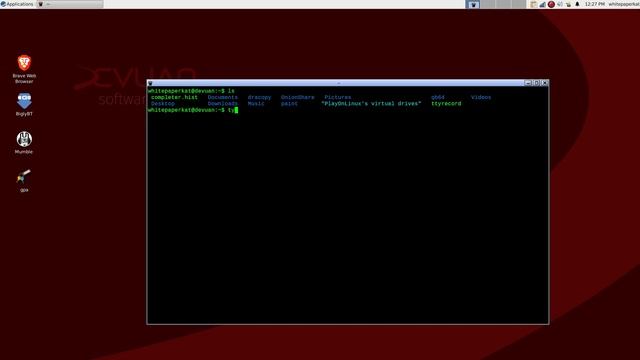Minimize the terminal window
The height and width of the screenshot is (360, 640).
tap(528, 83)
